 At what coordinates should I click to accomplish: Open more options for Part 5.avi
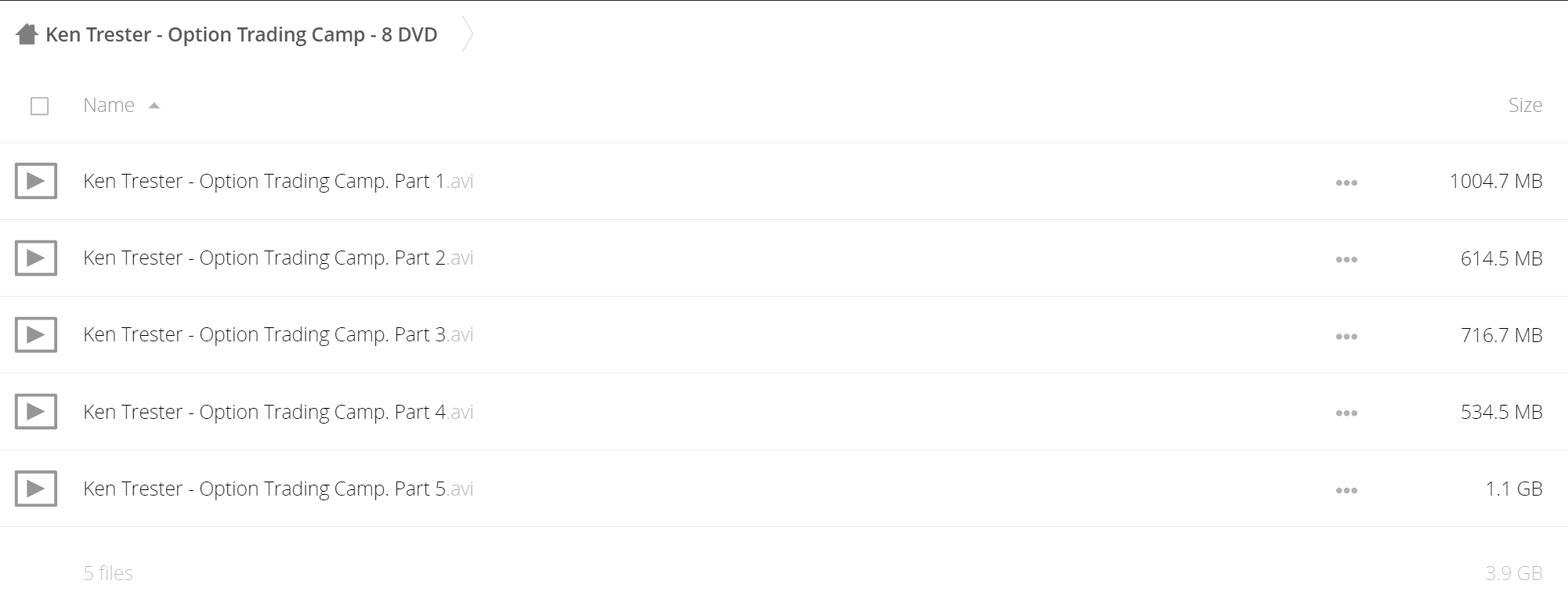[1346, 490]
